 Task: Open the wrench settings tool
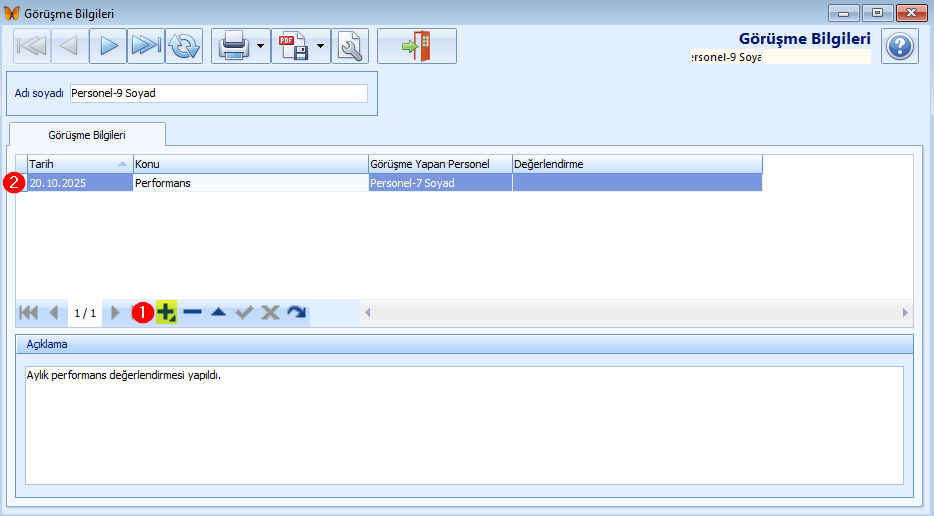350,46
